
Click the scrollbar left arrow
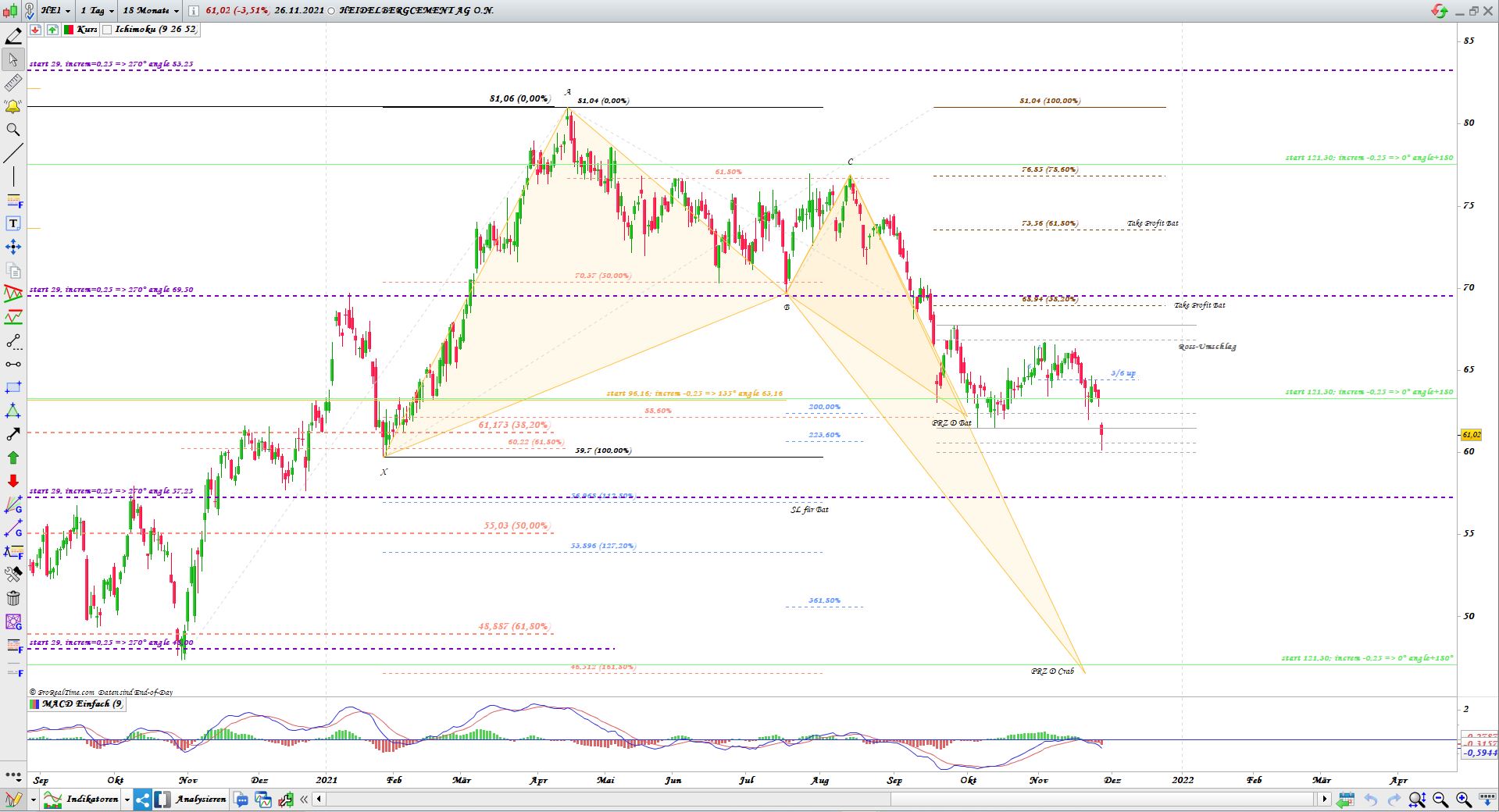319,800
